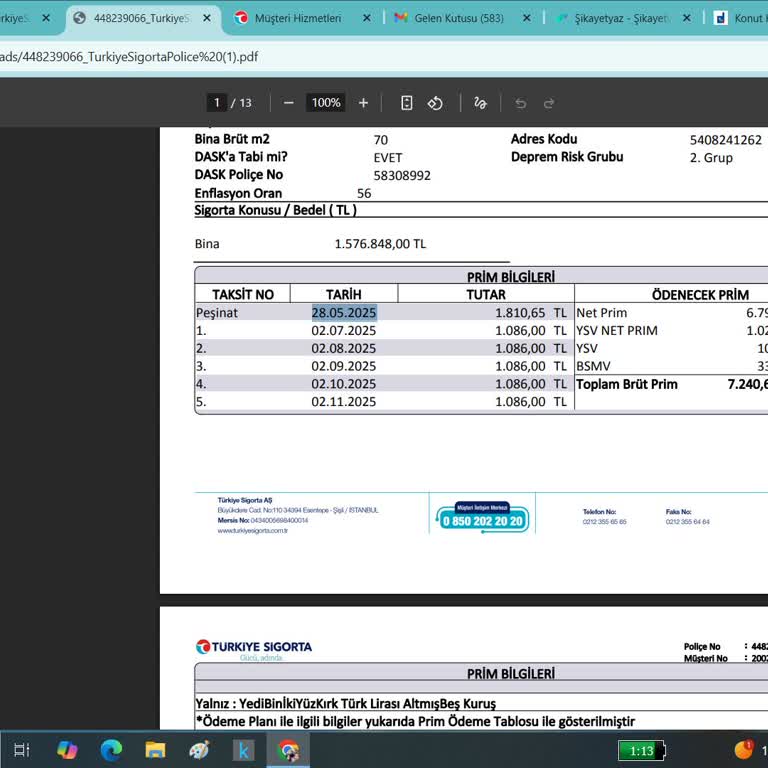Launch Copilot from the taskbar

(x=67, y=749)
